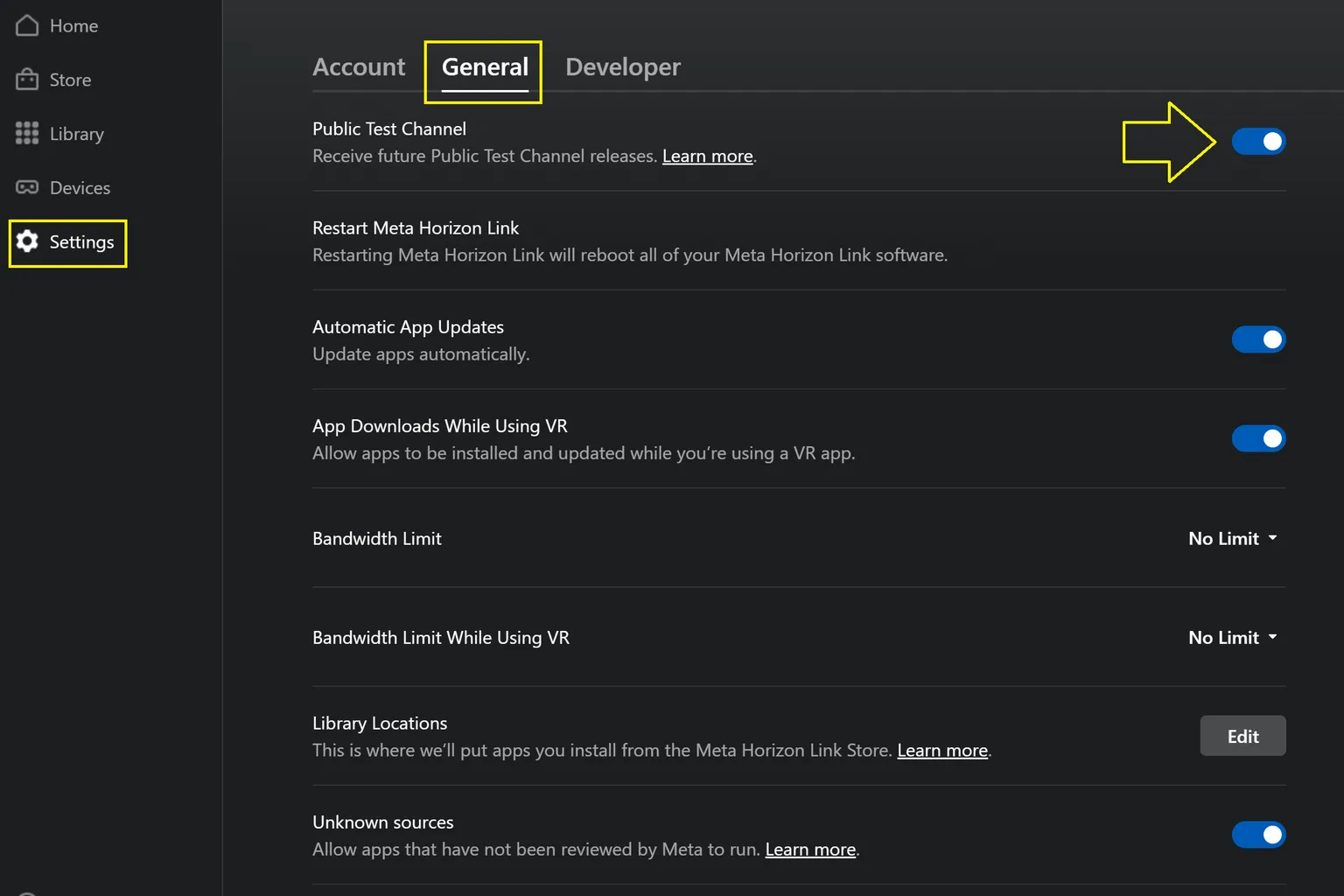Viewport: 1344px width, 896px height.
Task: Open Learn more link for Unknown sources
Action: pos(810,849)
